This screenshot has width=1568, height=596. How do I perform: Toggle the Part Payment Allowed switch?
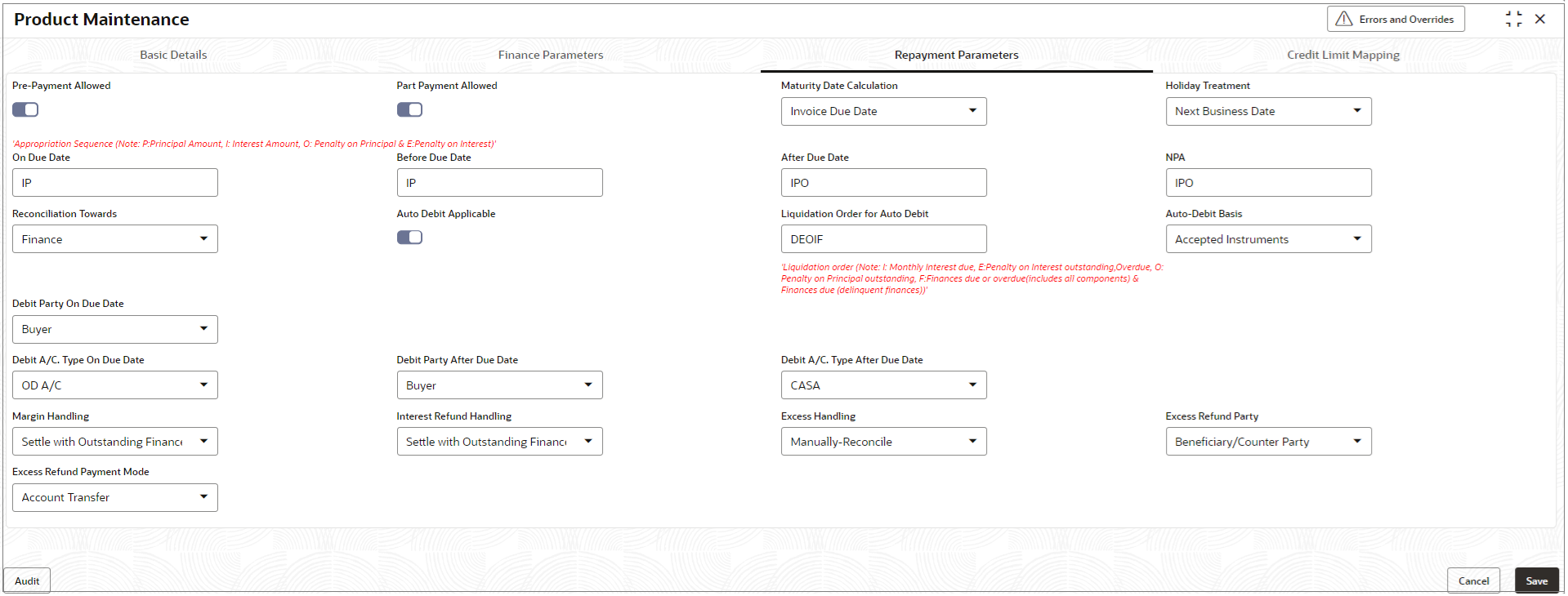[x=409, y=109]
